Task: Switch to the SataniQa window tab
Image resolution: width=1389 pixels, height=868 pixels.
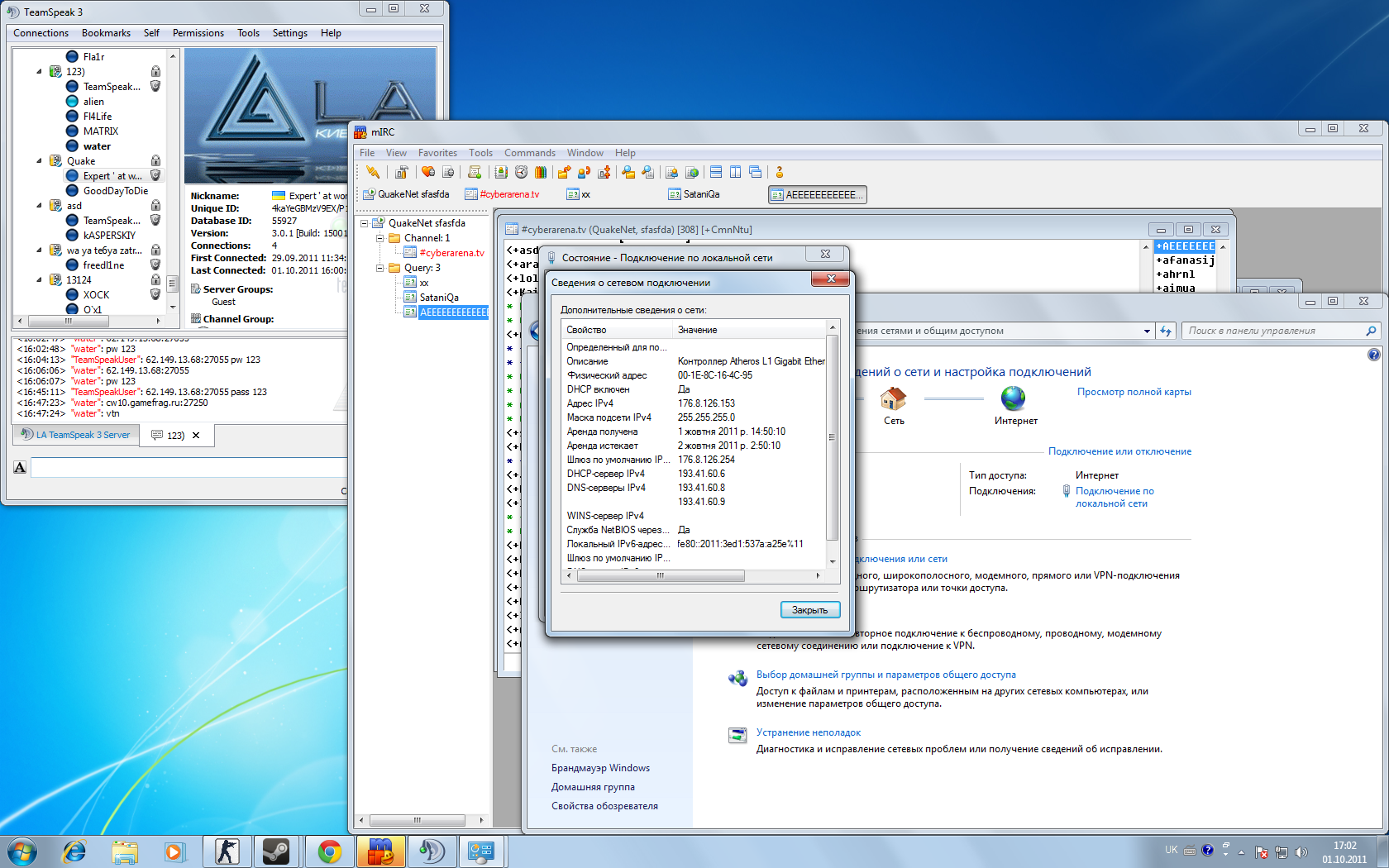Action: point(694,194)
